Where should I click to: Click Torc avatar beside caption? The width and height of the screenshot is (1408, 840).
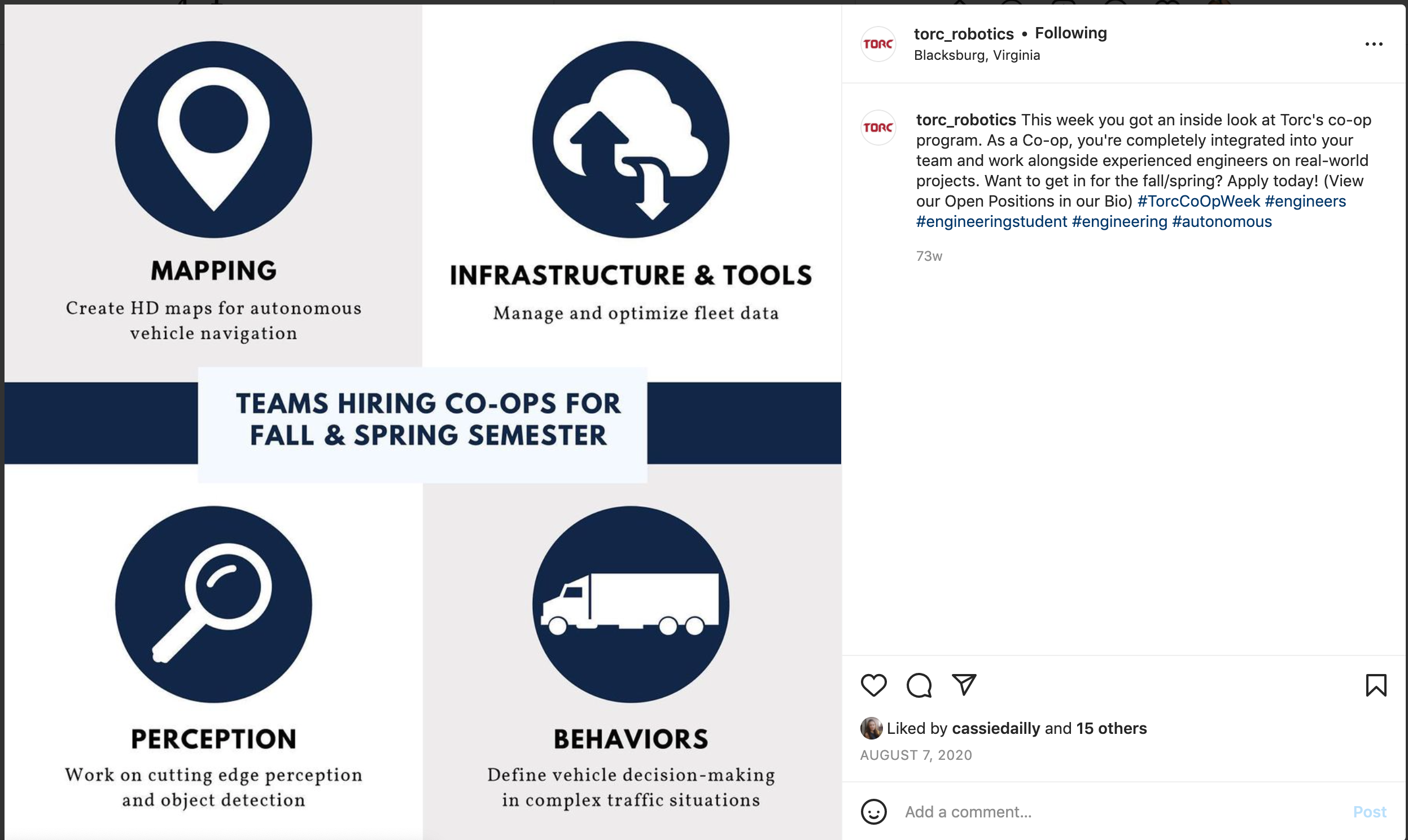pyautogui.click(x=878, y=128)
